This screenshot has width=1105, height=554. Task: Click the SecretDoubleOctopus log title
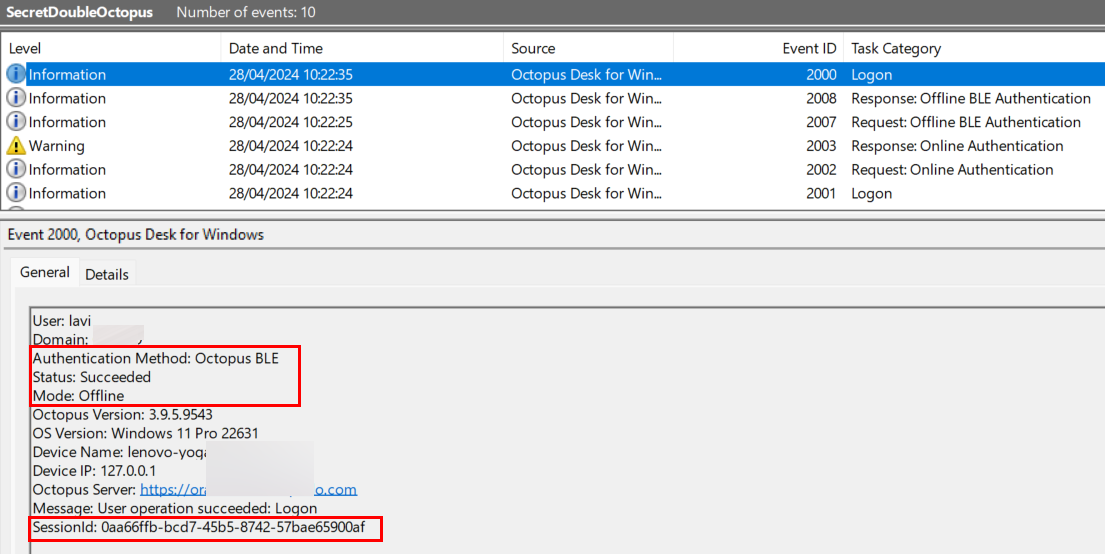[x=80, y=12]
